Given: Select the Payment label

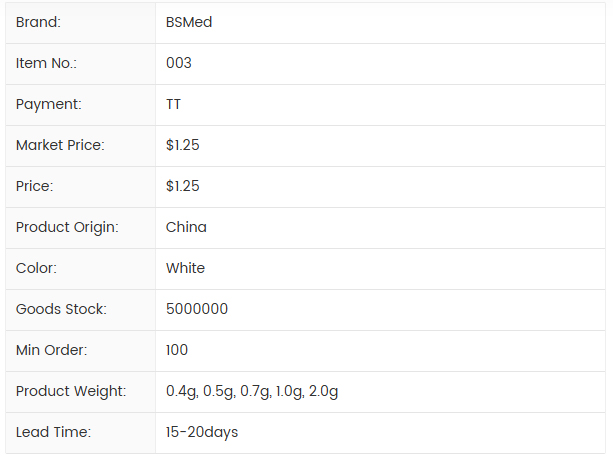Looking at the screenshot, I should click(x=49, y=104).
